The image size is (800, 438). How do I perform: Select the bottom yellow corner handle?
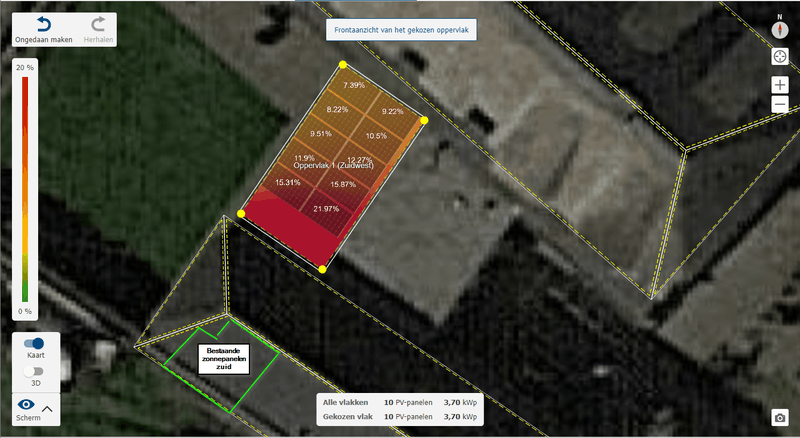[x=322, y=269]
